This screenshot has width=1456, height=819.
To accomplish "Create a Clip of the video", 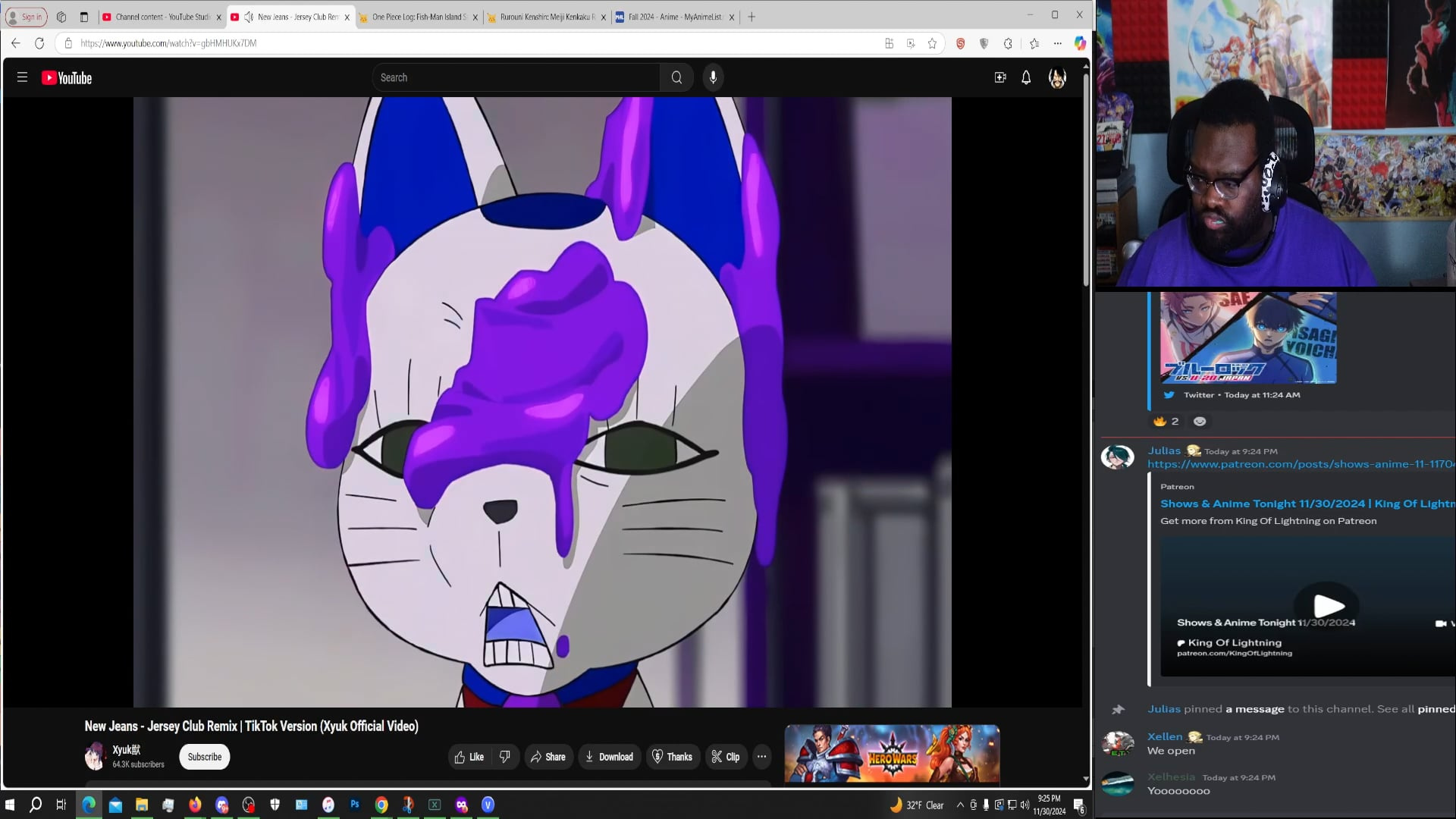I will tap(726, 757).
